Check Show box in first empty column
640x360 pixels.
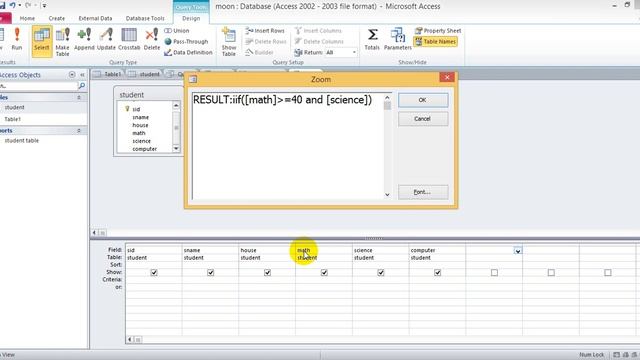(x=494, y=272)
